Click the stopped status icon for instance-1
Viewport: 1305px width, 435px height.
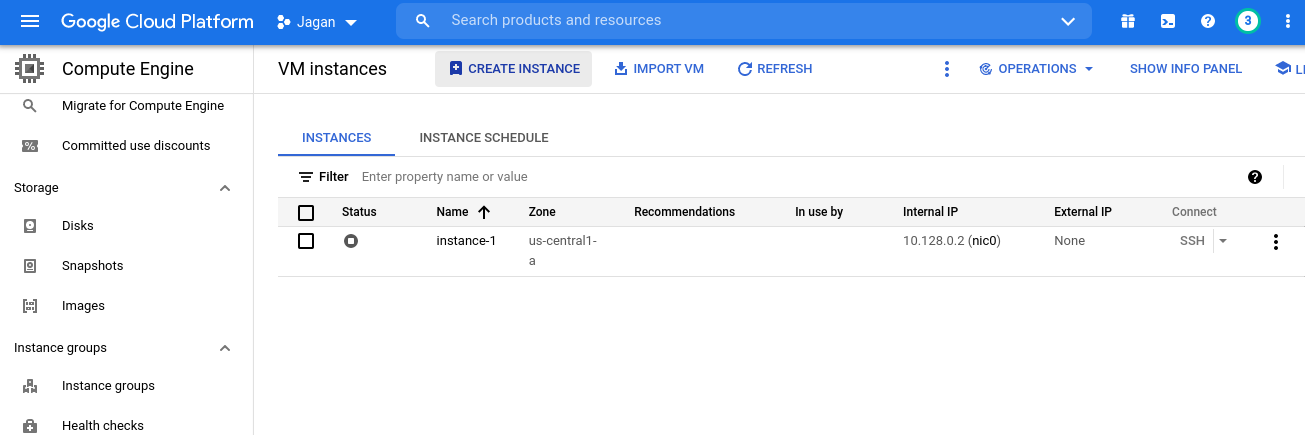click(351, 241)
